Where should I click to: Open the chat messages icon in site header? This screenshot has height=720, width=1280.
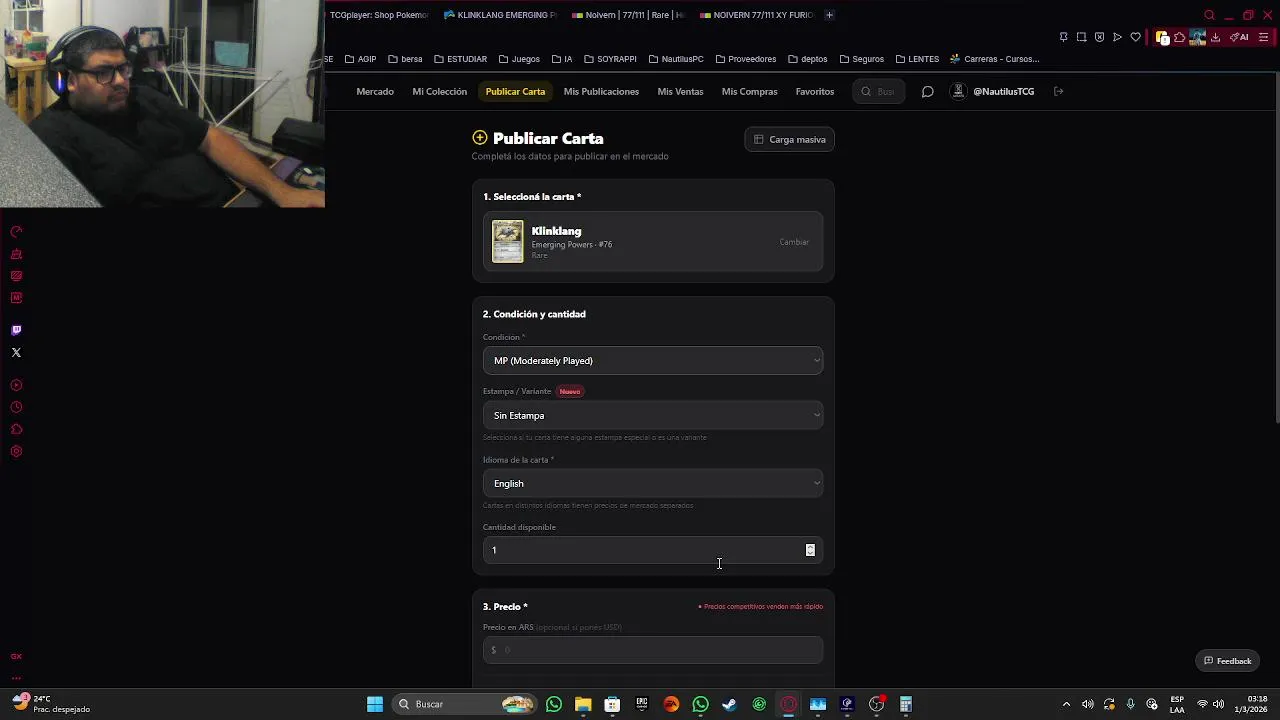[927, 91]
